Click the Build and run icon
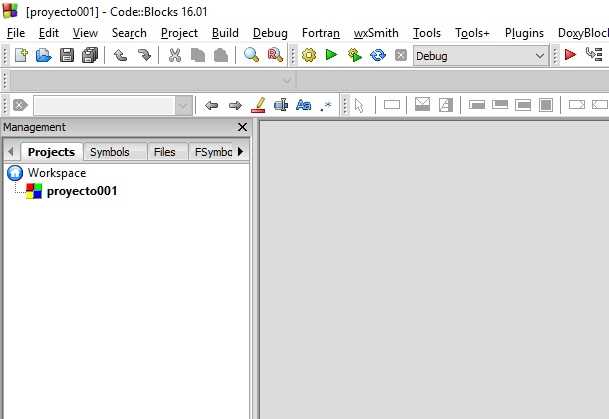This screenshot has height=419, width=609. [354, 55]
